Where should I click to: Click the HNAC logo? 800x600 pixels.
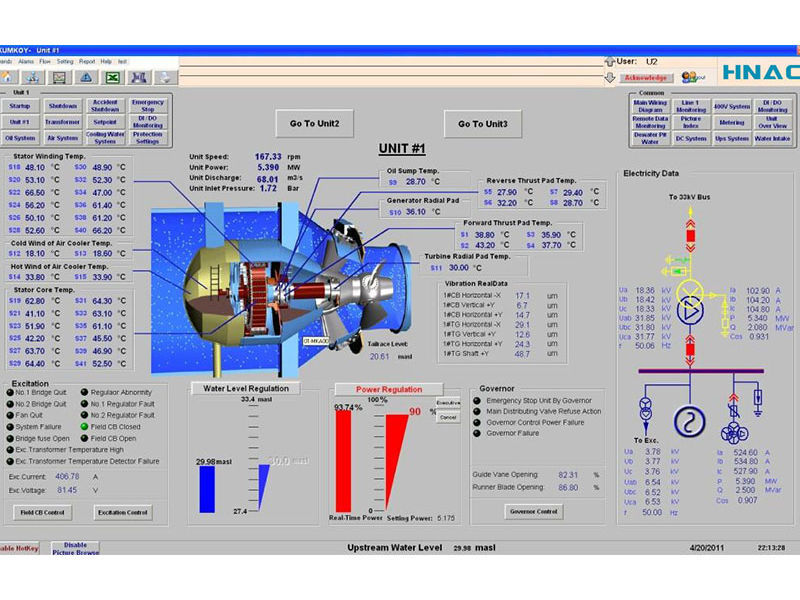coord(760,72)
